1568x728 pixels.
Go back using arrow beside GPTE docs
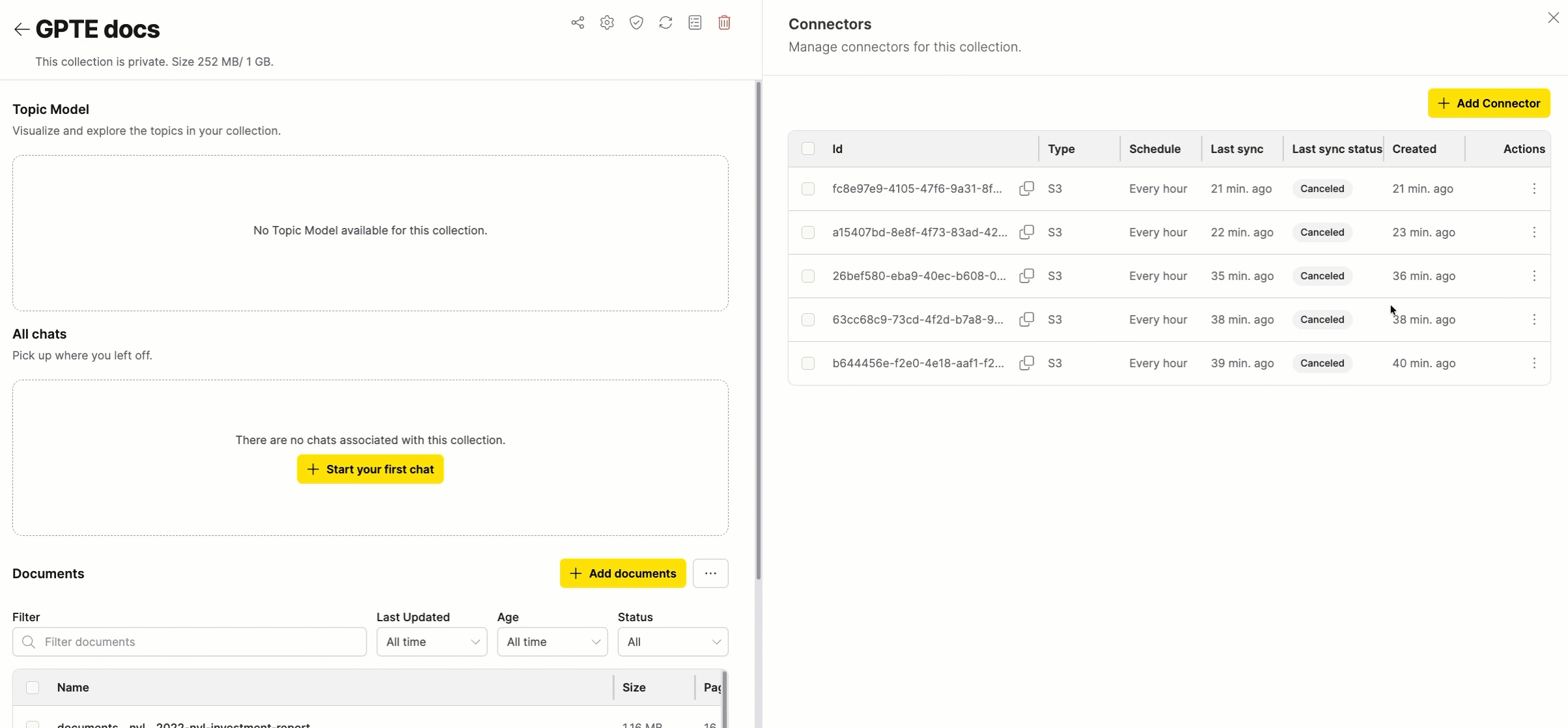(x=21, y=29)
